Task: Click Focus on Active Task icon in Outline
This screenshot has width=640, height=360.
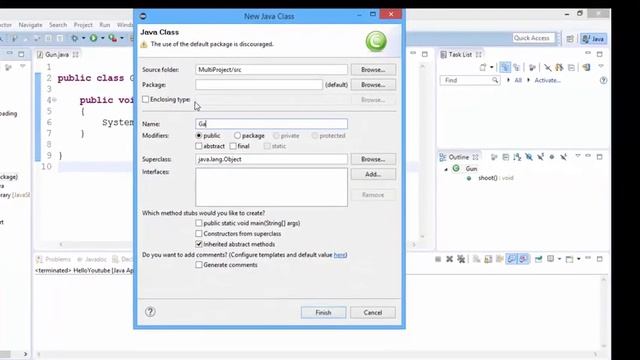Action: coord(494,157)
